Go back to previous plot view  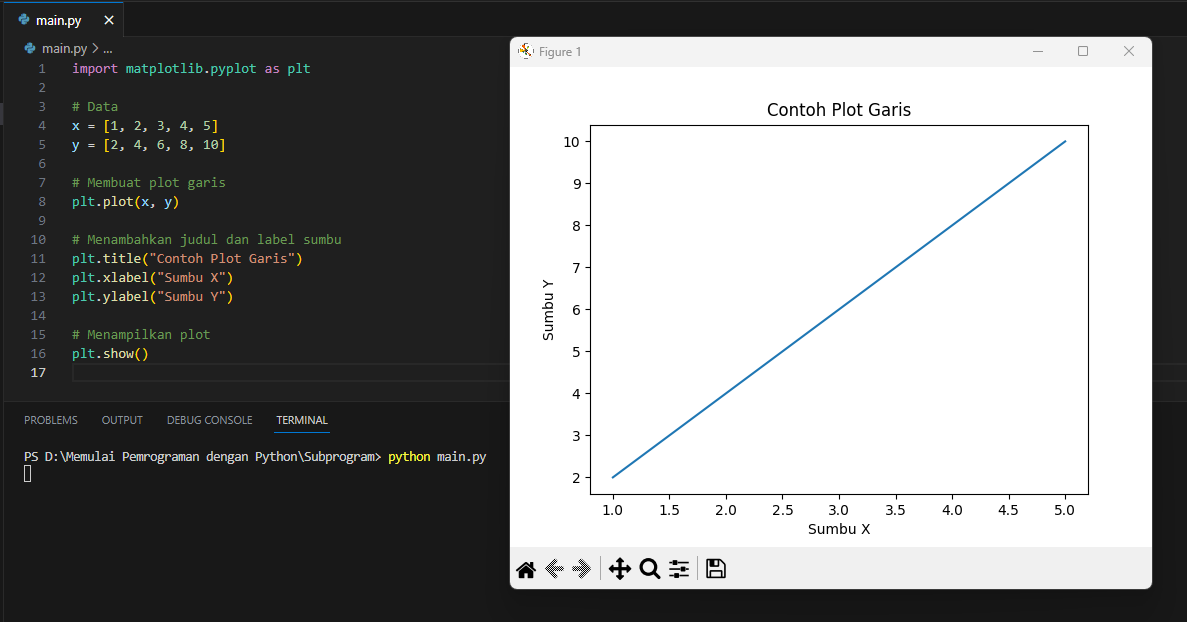(555, 569)
